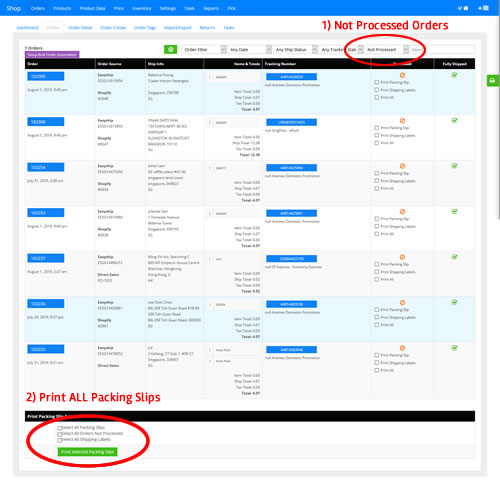Image resolution: width=500 pixels, height=498 pixels.
Task: Go to the Dashboard tab
Action: [x=27, y=28]
